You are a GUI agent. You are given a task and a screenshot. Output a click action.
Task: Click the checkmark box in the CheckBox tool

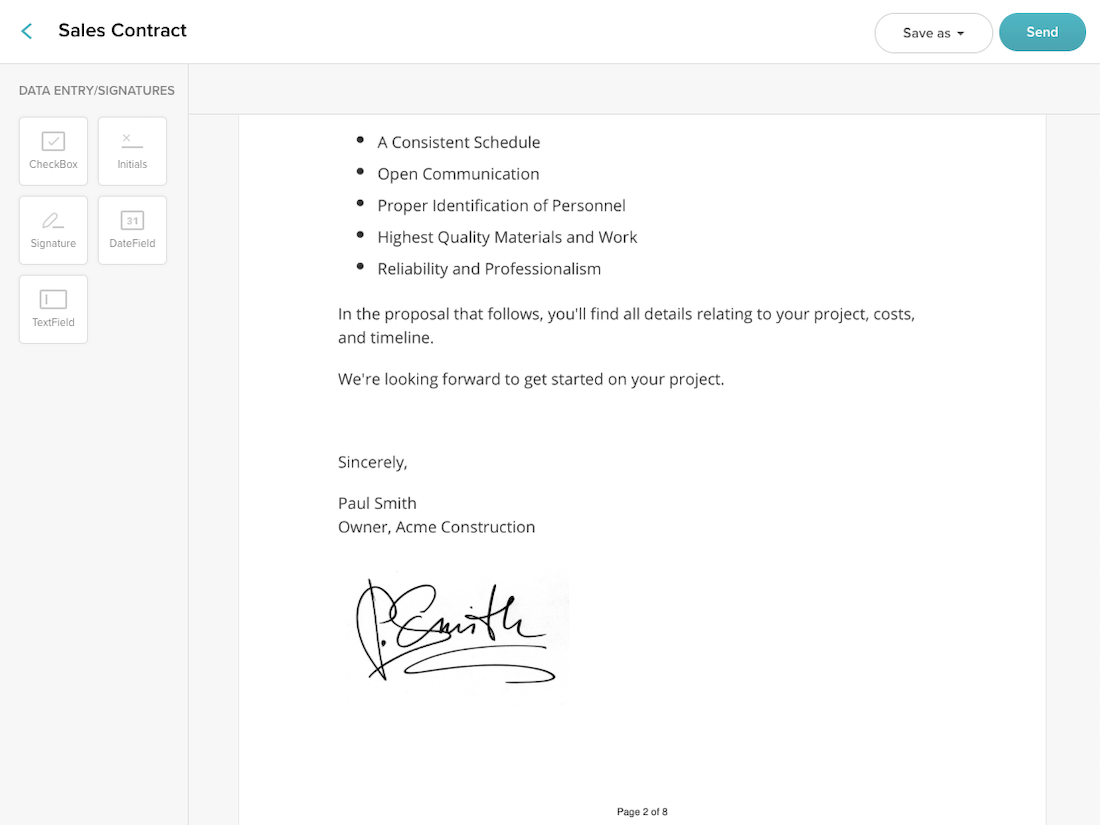click(x=53, y=143)
